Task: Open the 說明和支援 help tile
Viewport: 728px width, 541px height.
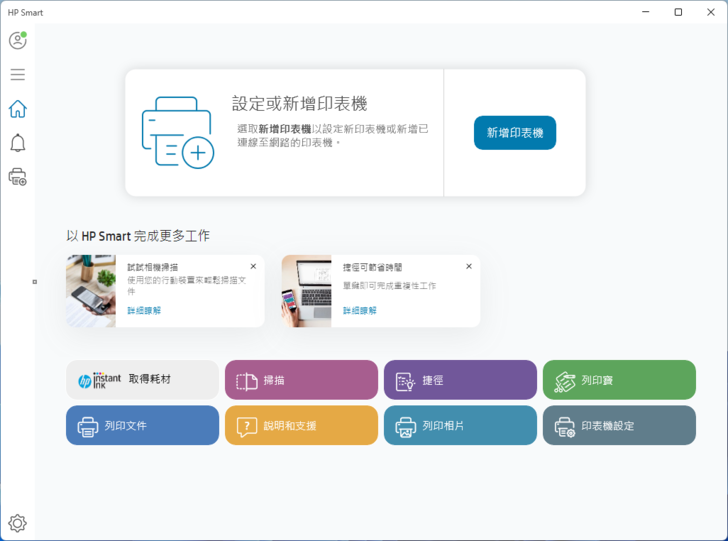Action: 301,425
